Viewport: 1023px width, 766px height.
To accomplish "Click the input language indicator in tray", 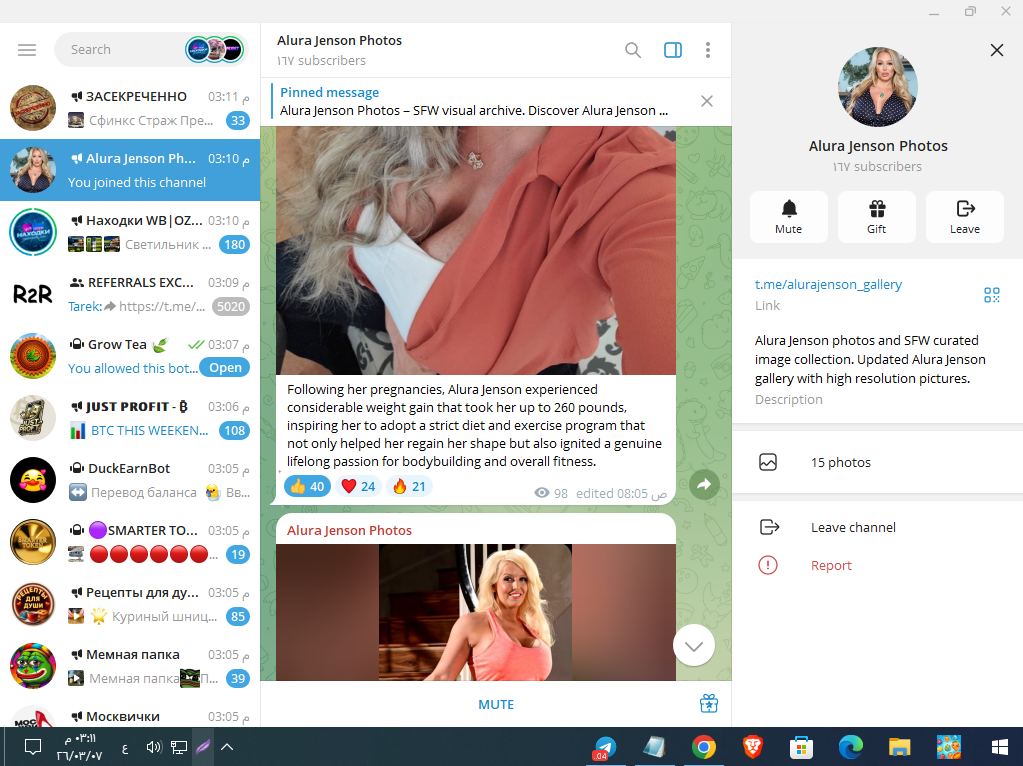I will (x=125, y=748).
